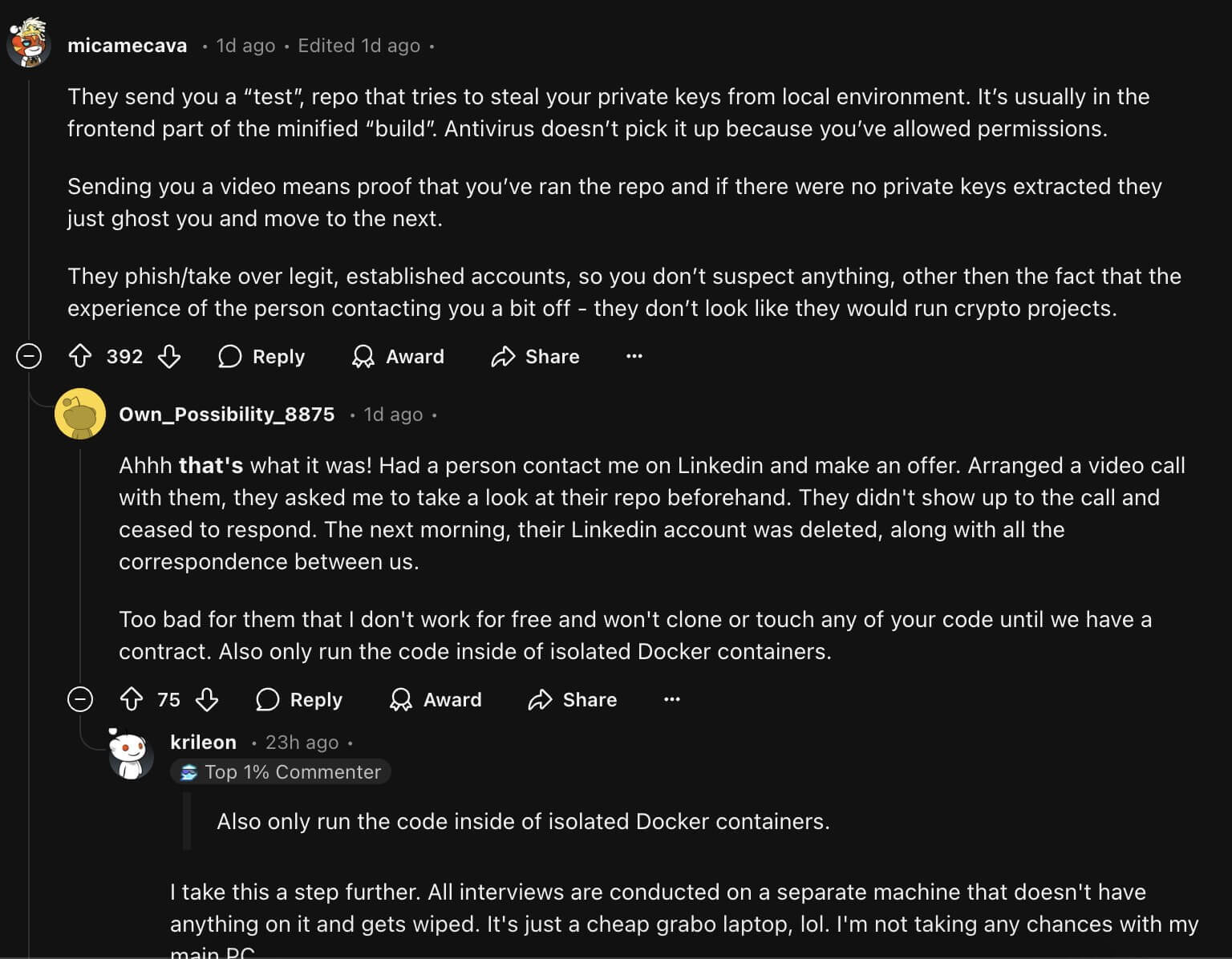The height and width of the screenshot is (959, 1232).
Task: Share Own_Possibility_8875's comment
Action: click(573, 699)
